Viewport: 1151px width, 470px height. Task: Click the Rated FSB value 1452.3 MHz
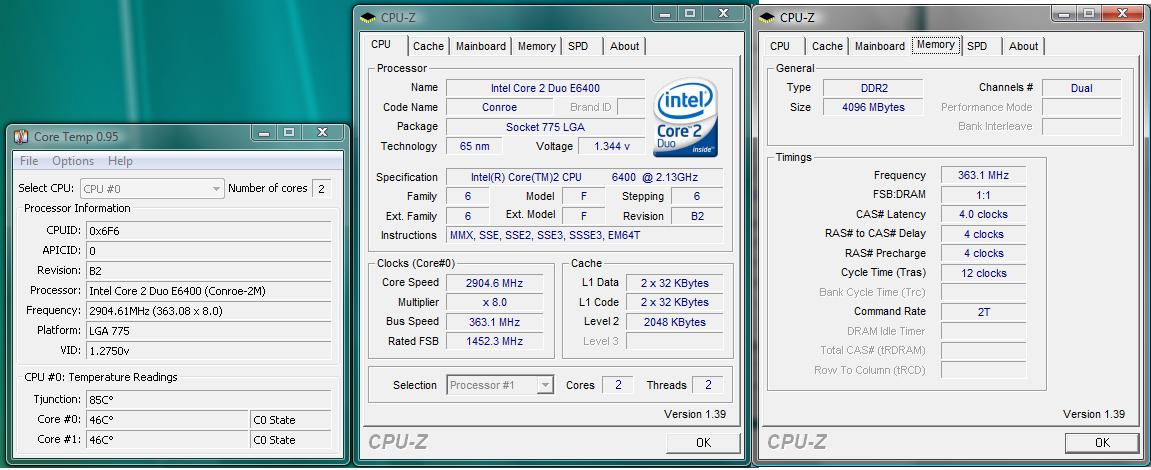[494, 341]
